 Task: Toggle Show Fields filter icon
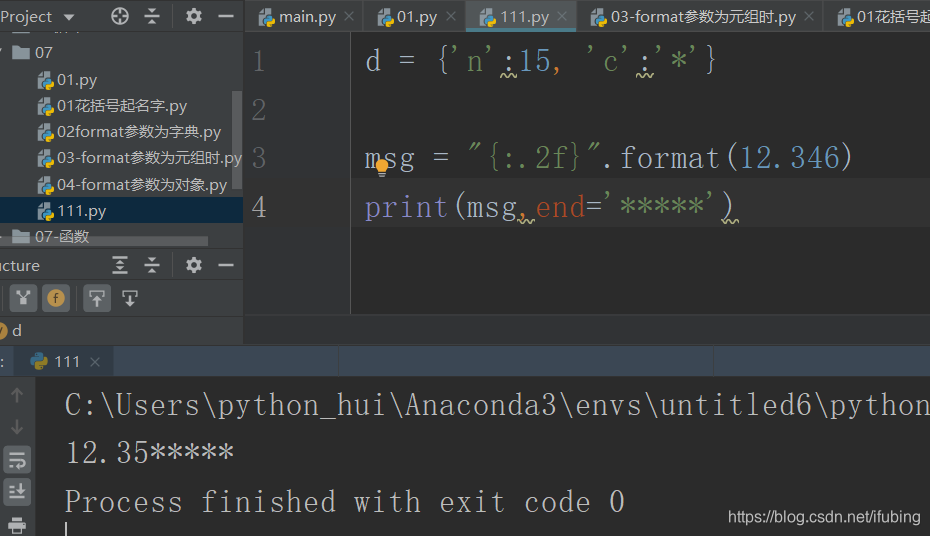pyautogui.click(x=56, y=298)
